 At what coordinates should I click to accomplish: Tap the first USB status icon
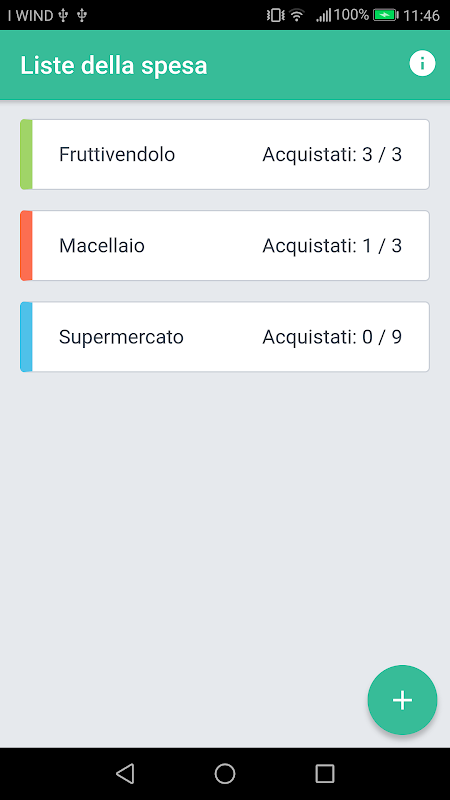(63, 16)
